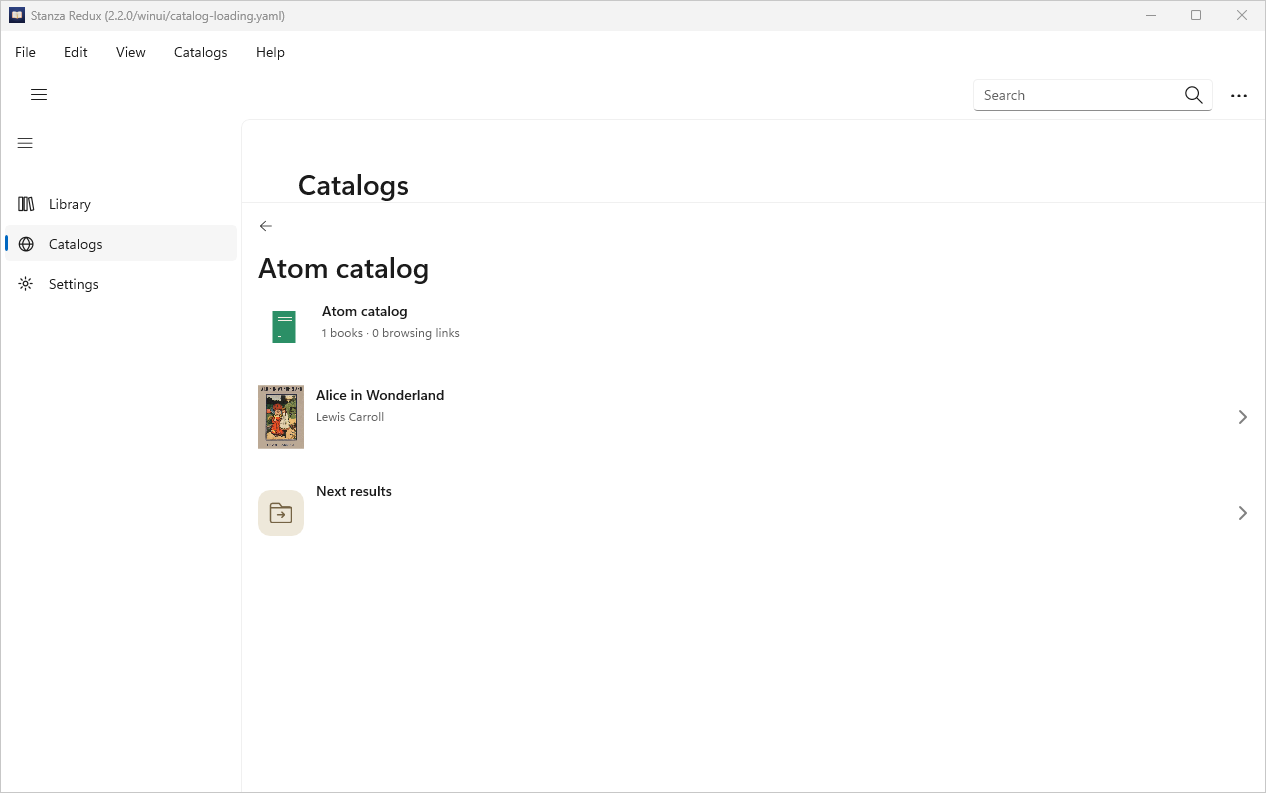The width and height of the screenshot is (1266, 793).
Task: Click the Catalogs page title
Action: (x=353, y=186)
